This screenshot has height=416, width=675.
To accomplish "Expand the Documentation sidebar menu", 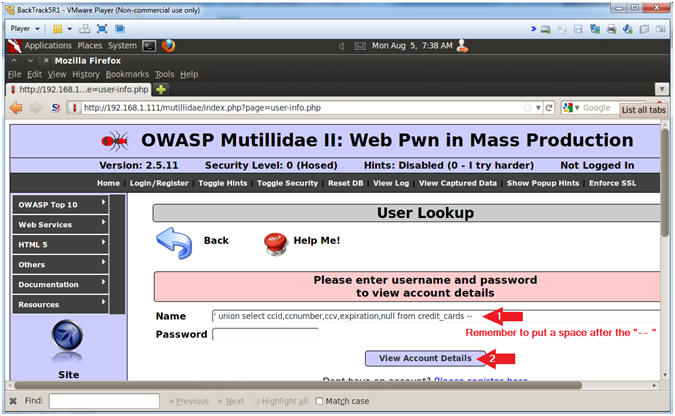I will point(60,284).
